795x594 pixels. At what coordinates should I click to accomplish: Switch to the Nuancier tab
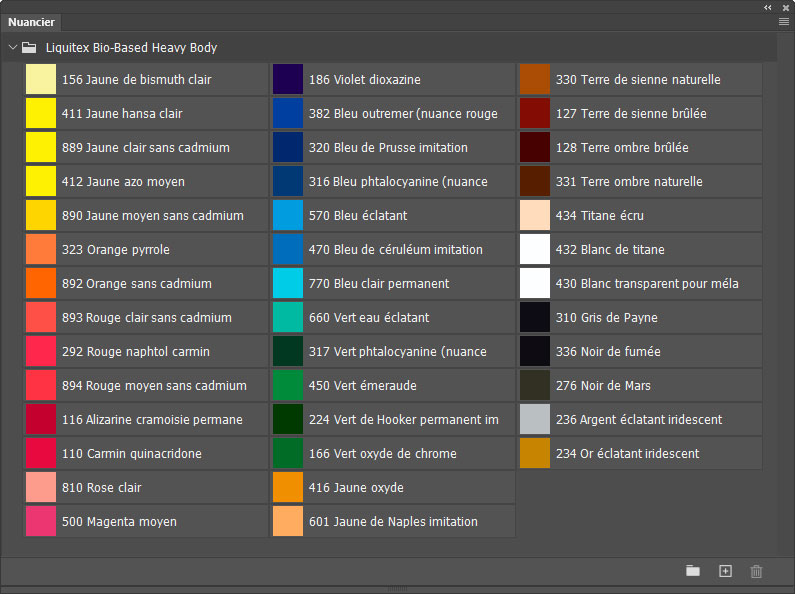coord(31,22)
